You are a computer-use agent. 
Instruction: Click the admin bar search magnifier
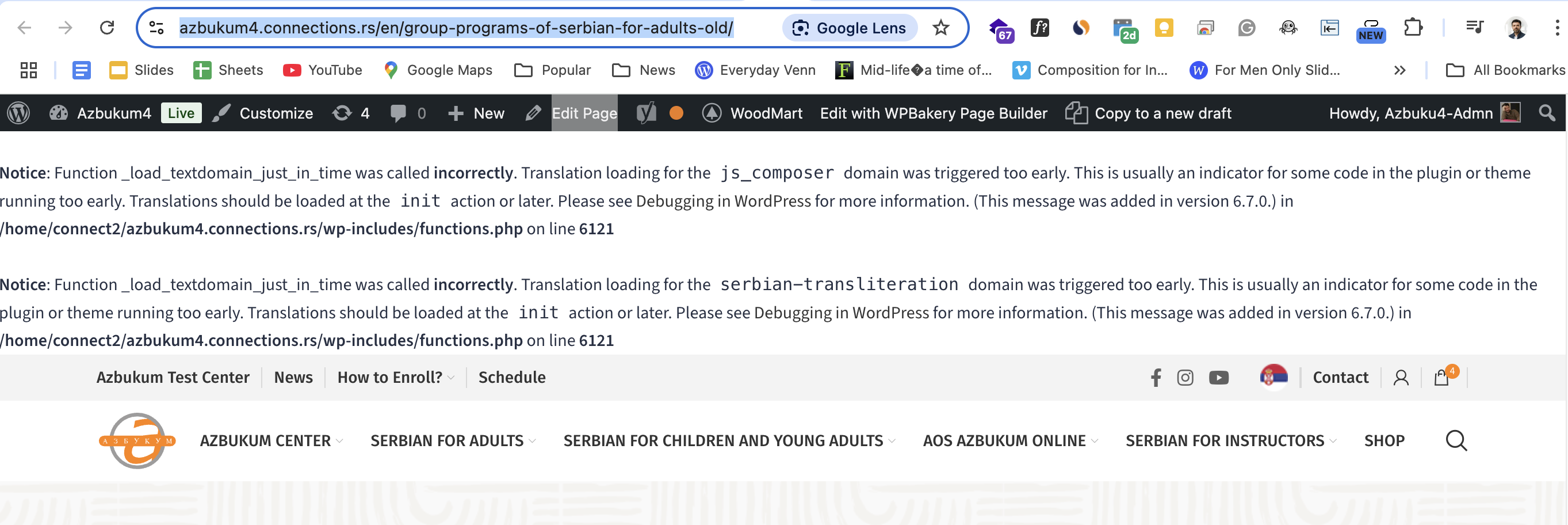click(x=1546, y=113)
